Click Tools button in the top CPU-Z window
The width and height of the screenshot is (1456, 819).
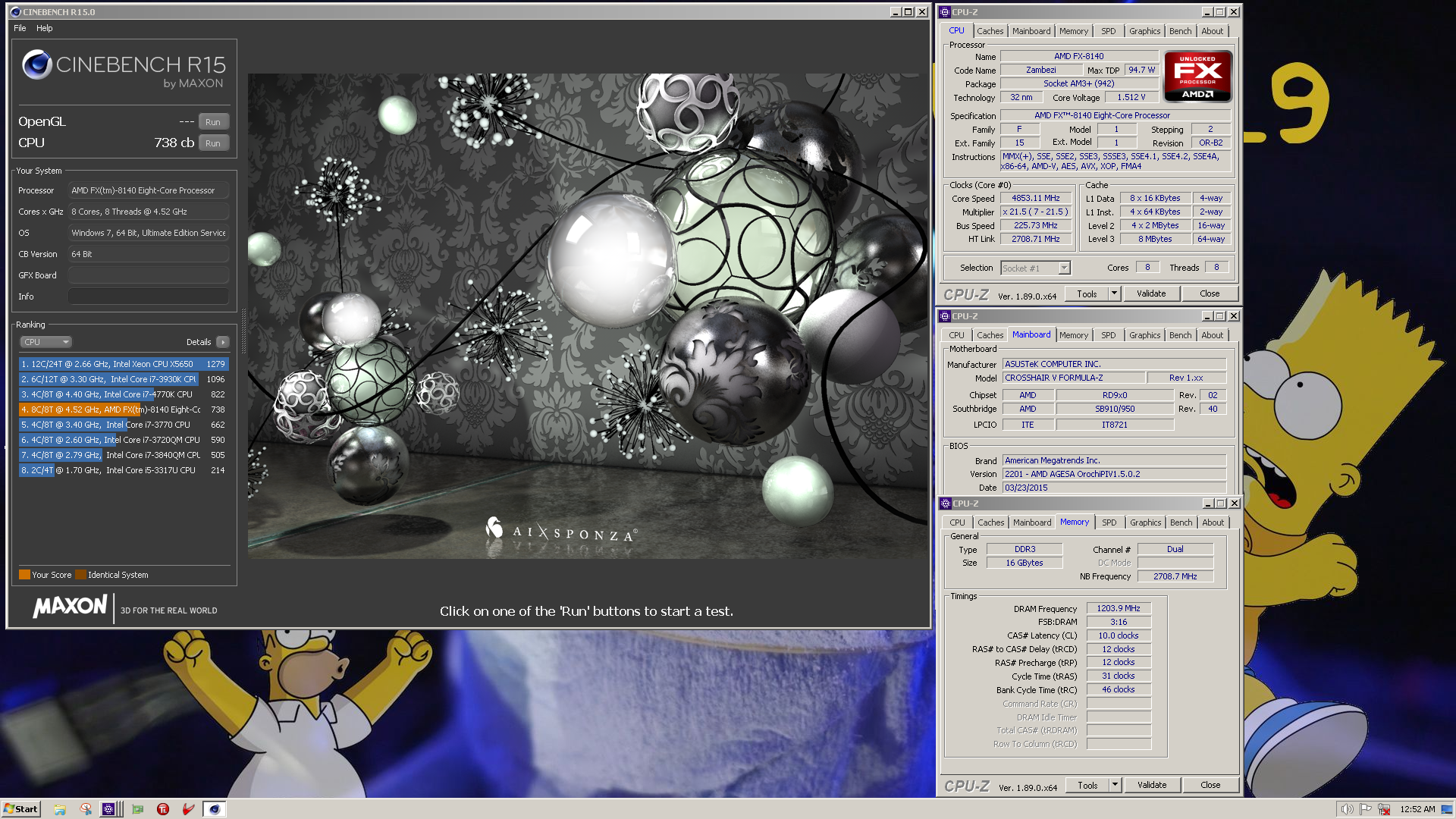tap(1087, 293)
